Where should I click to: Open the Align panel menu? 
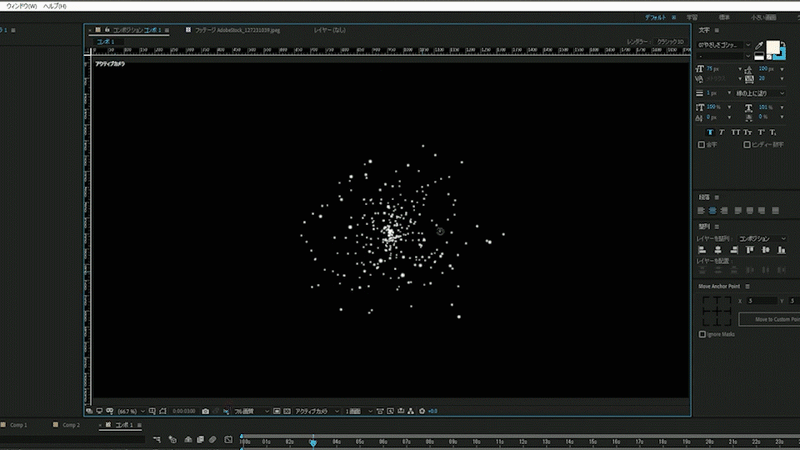[716, 227]
